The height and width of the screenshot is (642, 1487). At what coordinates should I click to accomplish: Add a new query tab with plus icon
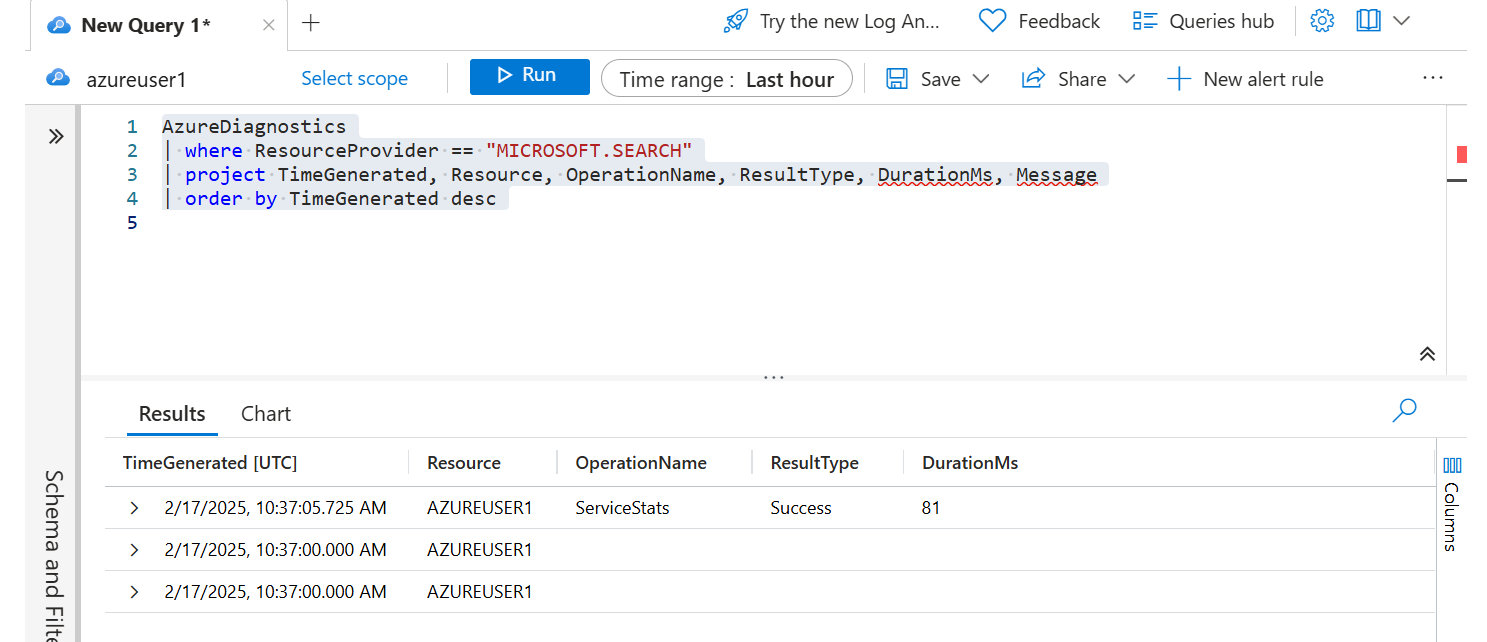pos(311,23)
